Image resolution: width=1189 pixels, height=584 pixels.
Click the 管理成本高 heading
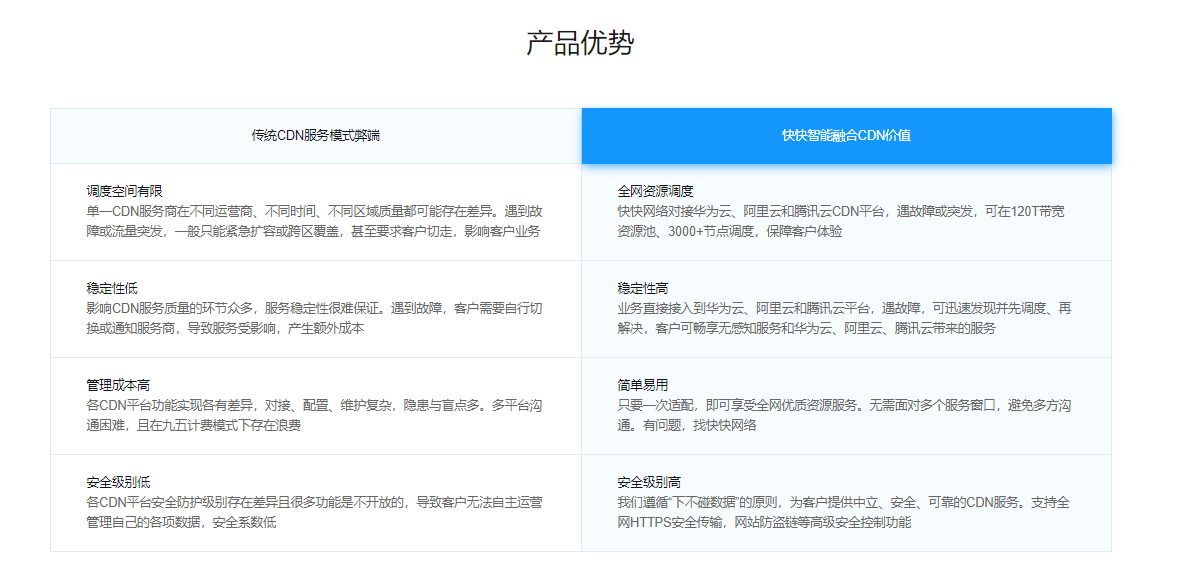pos(118,385)
